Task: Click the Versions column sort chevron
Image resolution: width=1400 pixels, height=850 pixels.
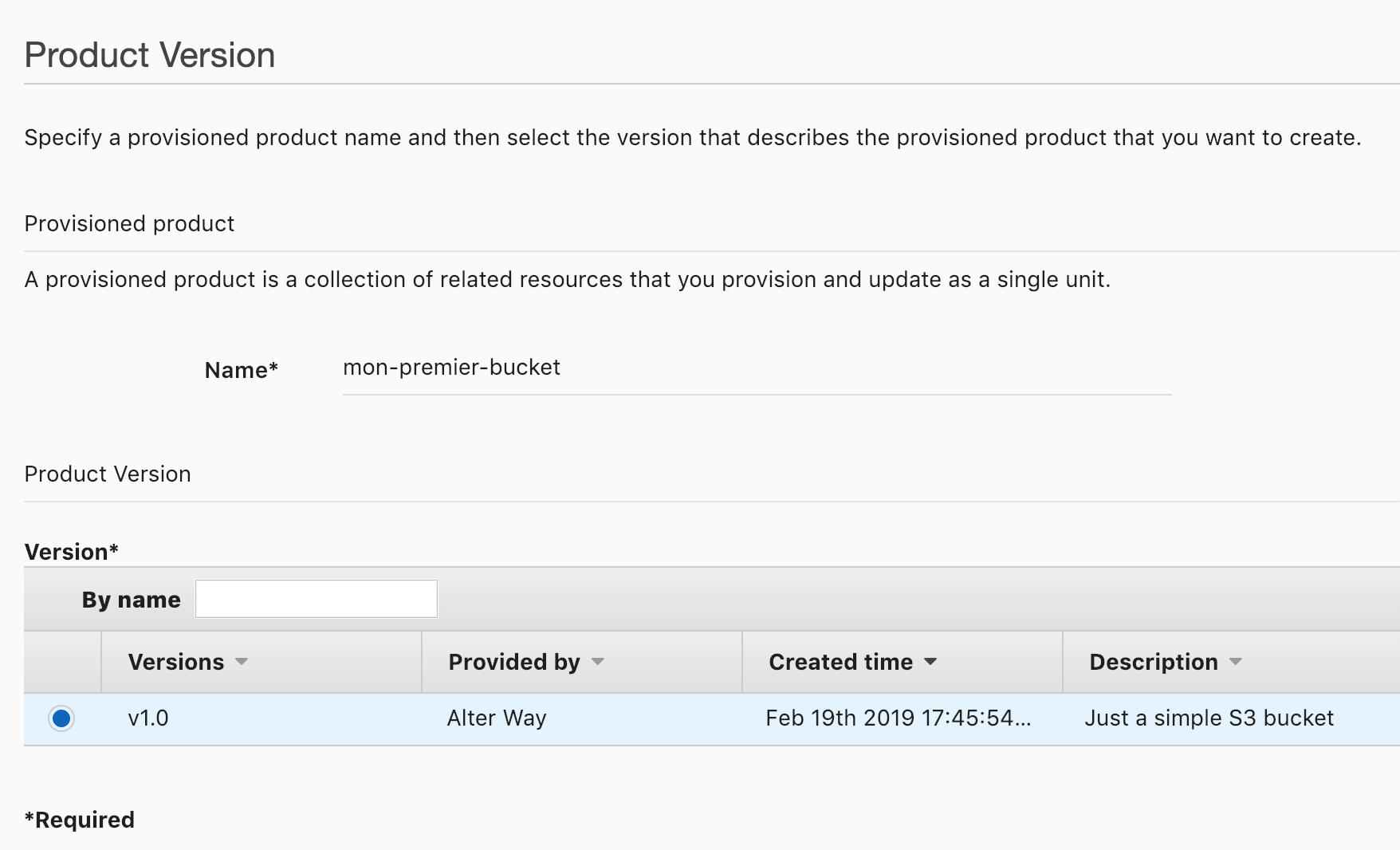Action: point(242,663)
